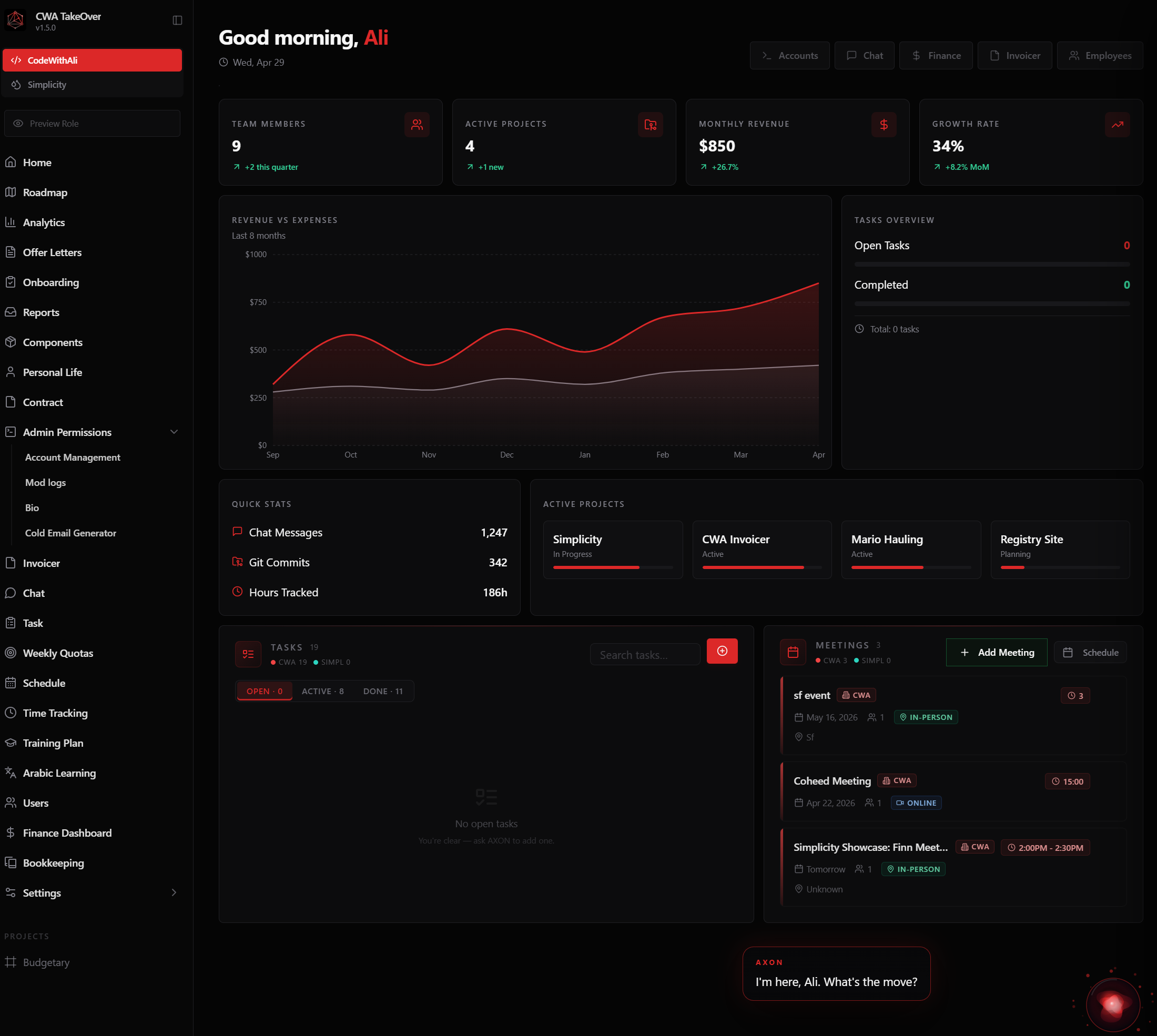Click the Chat button in header
Screen dimensions: 1157x1036
pyautogui.click(x=865, y=56)
